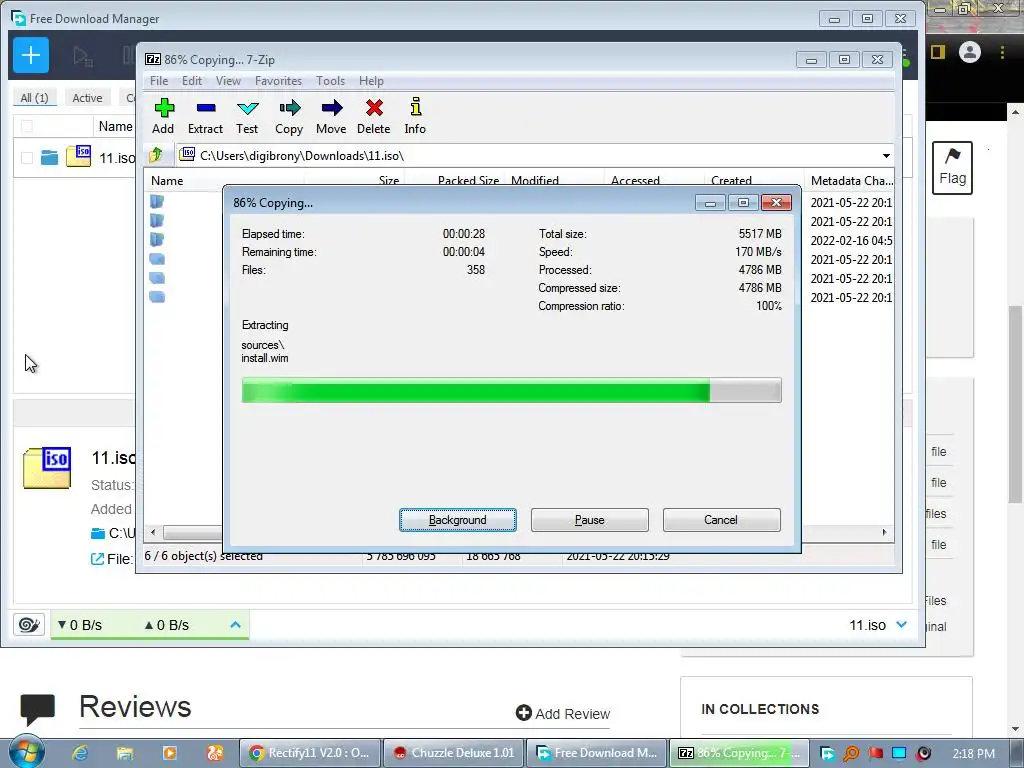Click the 2022-02-16 date row in 7-Zip list
Viewport: 1024px width, 768px height.
coord(851,240)
